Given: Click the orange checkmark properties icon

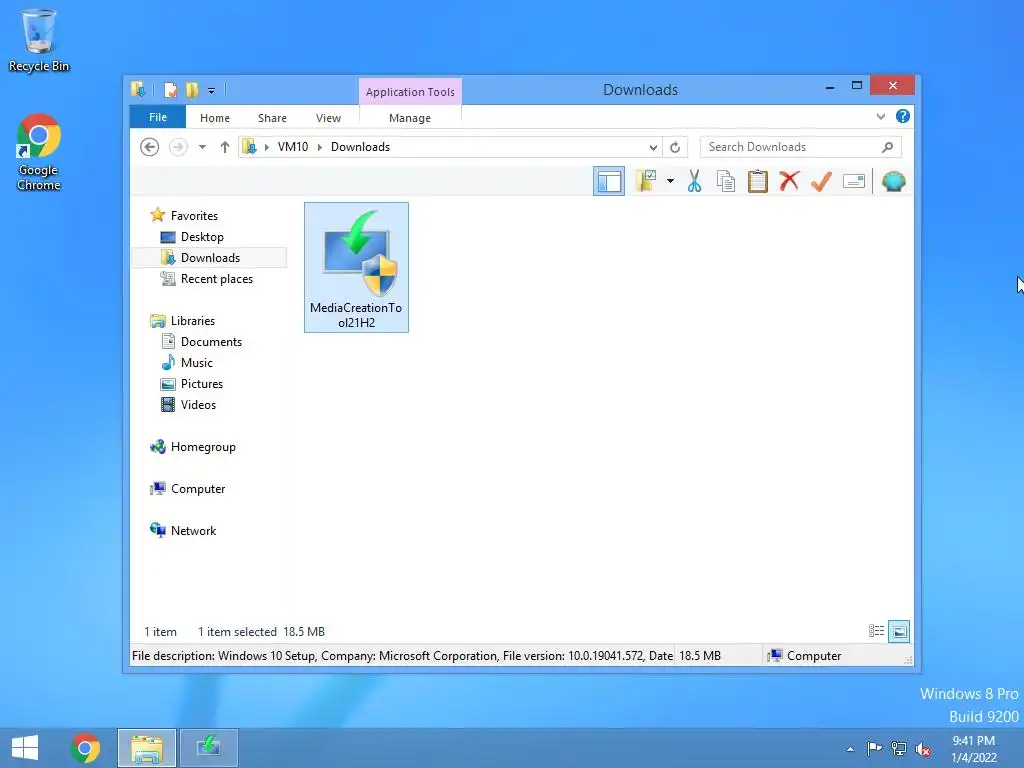Looking at the screenshot, I should tap(821, 182).
